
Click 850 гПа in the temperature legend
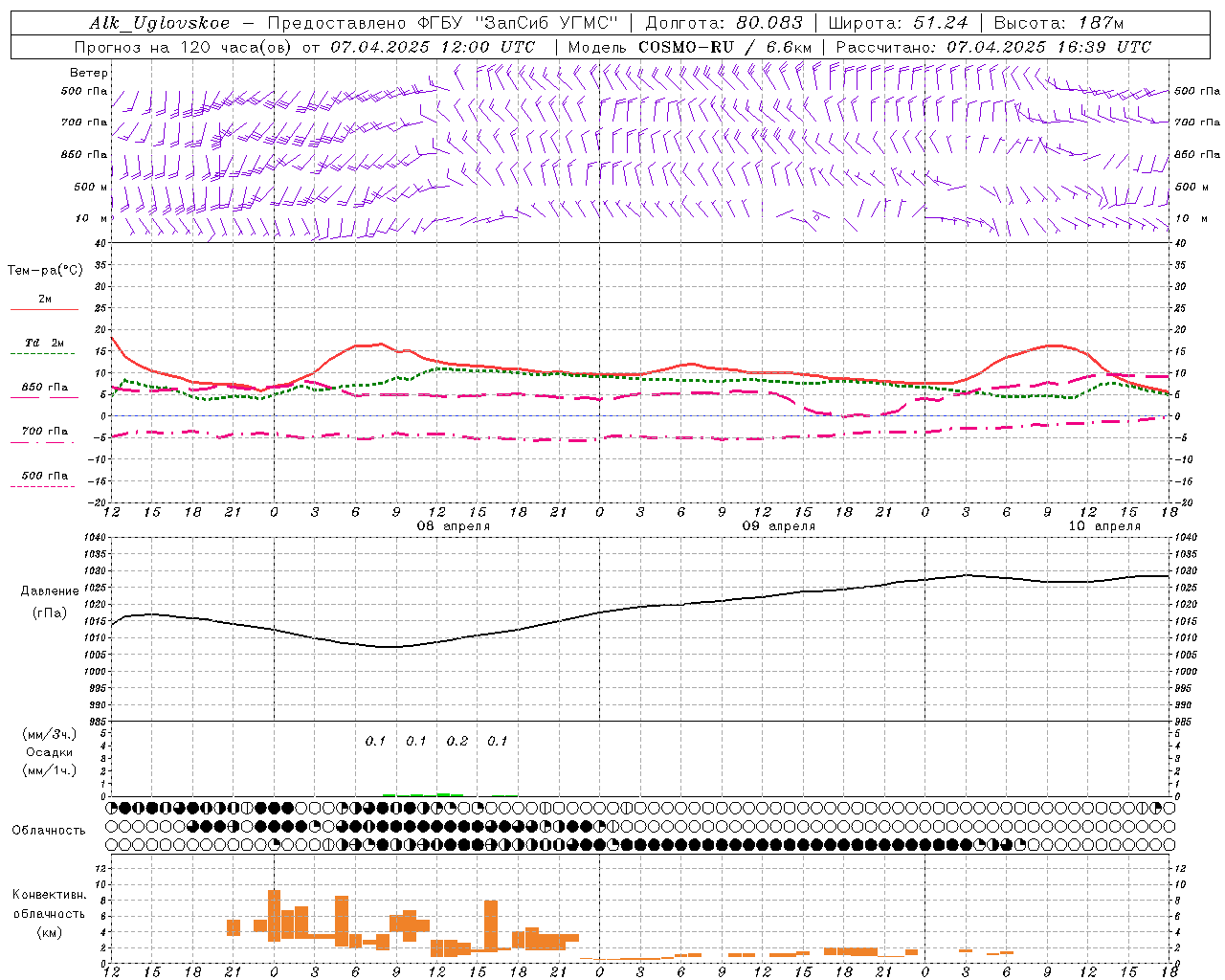[x=45, y=388]
